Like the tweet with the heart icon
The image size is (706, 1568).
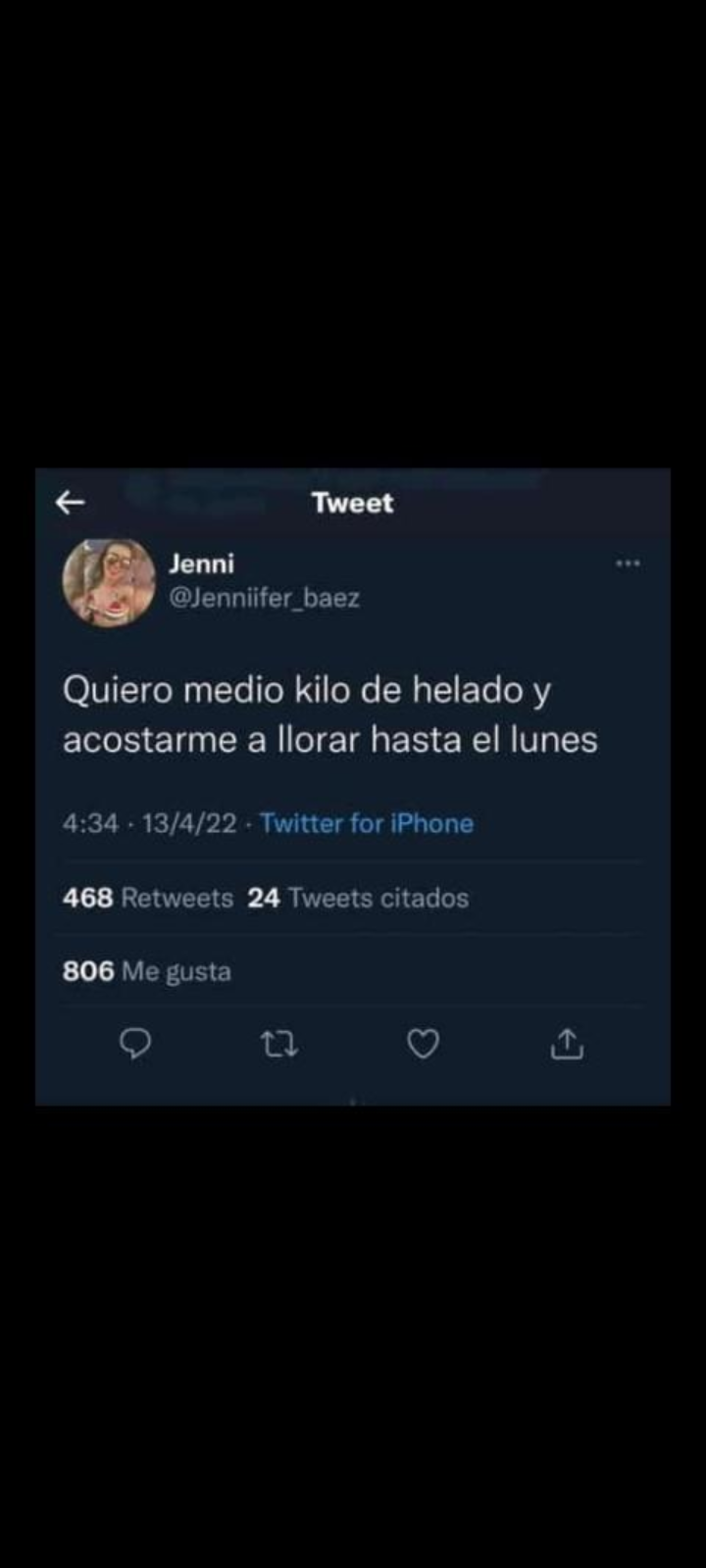(423, 1045)
